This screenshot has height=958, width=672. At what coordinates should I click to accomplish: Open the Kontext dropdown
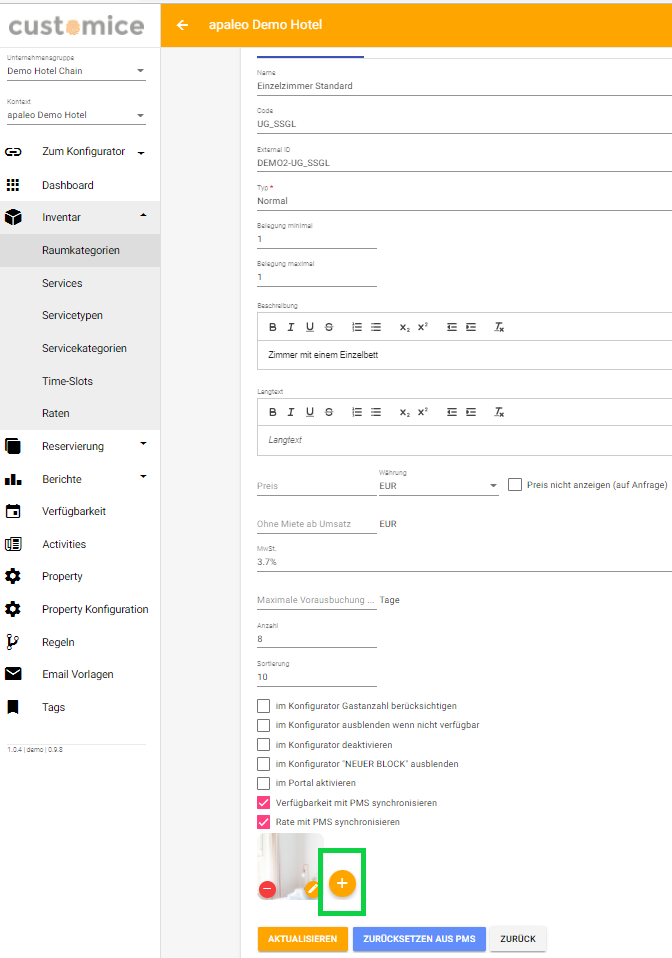click(76, 115)
